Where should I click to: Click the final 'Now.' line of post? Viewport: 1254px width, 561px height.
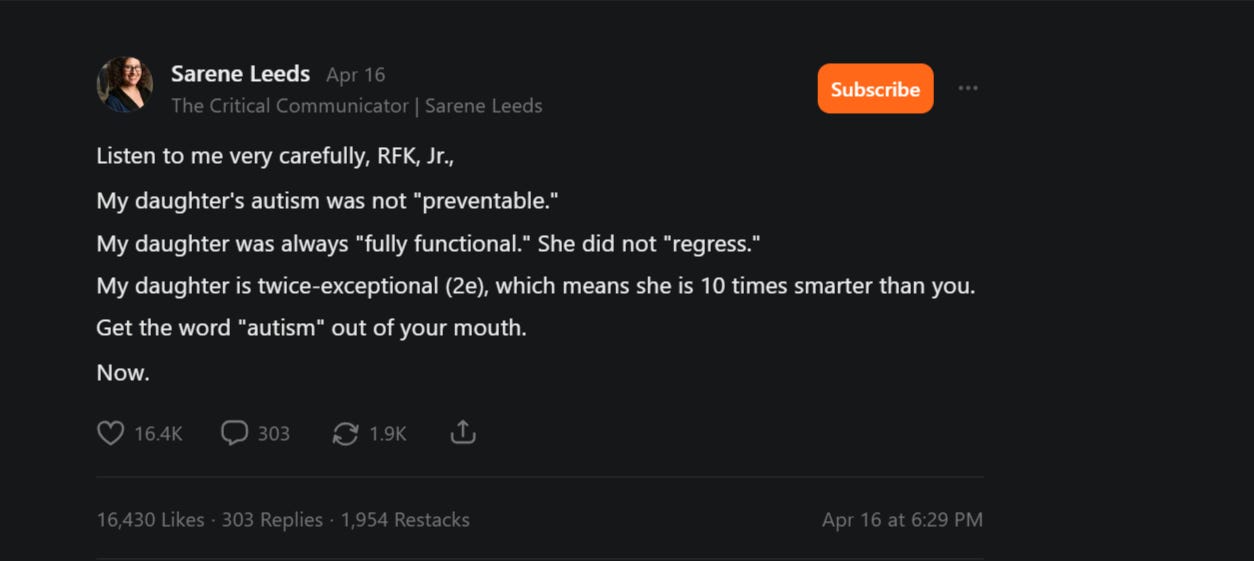(x=123, y=373)
